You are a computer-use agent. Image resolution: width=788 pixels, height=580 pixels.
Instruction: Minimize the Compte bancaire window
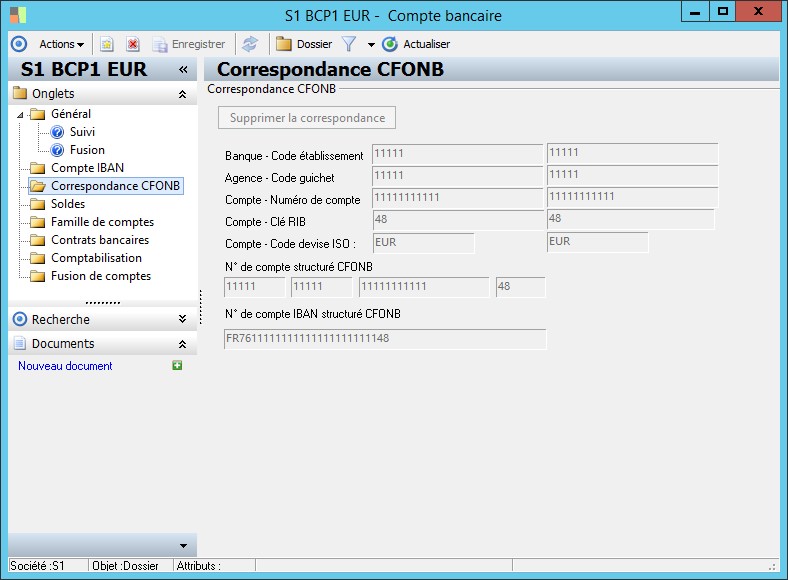[695, 12]
